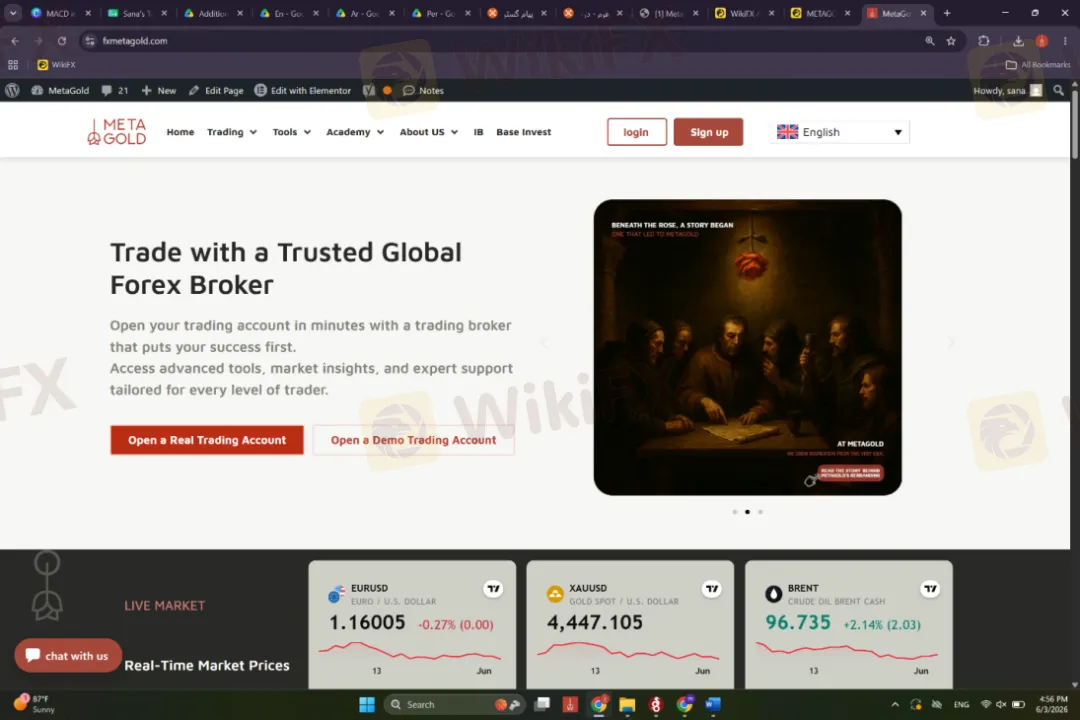
Task: Click the Yoast SEO icon in admin bar
Action: pyautogui.click(x=368, y=90)
